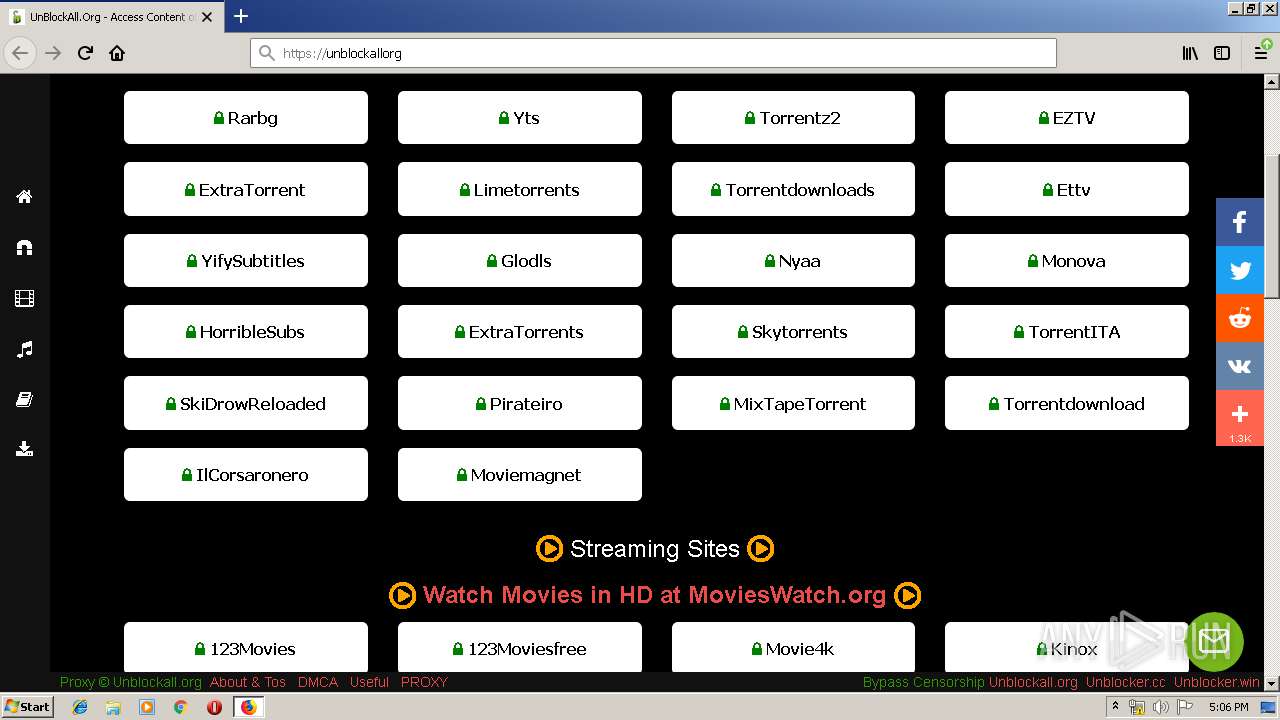Open the 123Moviesfree button
This screenshot has height=720, width=1280.
pyautogui.click(x=520, y=647)
